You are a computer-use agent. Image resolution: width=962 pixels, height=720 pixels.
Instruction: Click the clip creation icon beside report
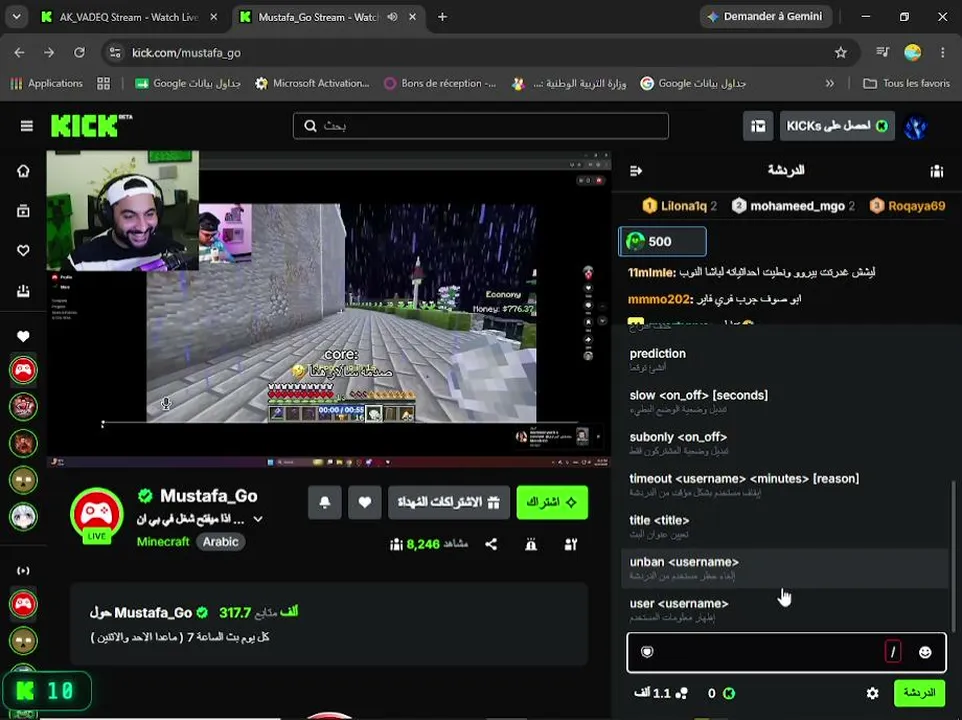571,544
